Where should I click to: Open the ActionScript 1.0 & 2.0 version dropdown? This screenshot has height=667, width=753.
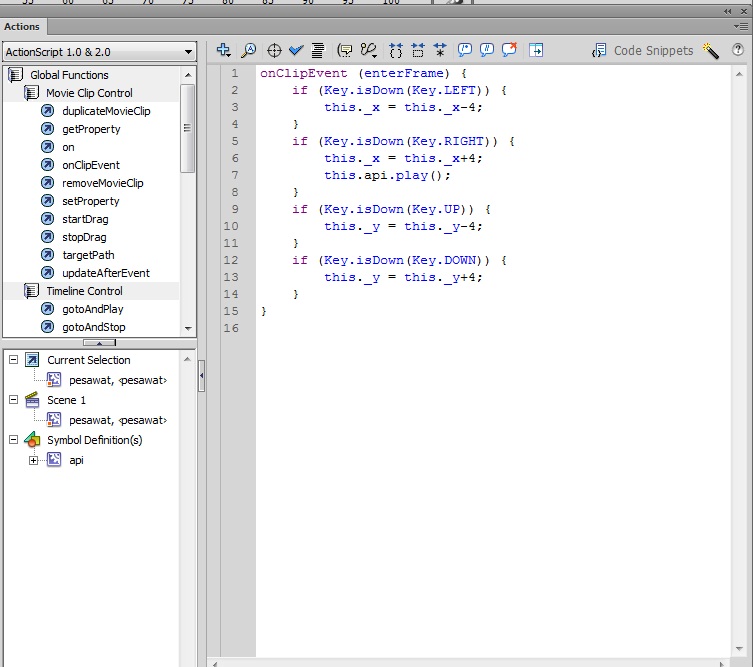pos(99,52)
